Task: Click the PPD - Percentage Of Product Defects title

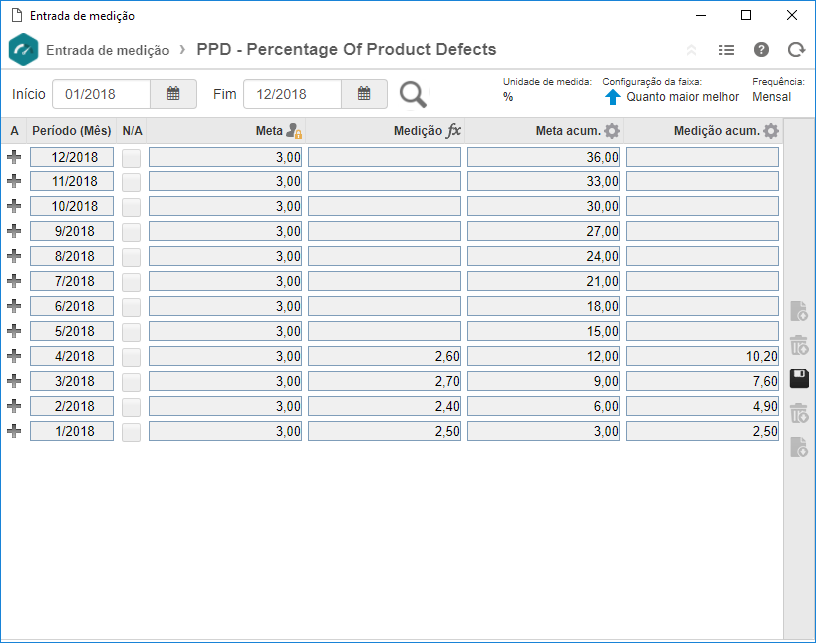Action: 346,49
